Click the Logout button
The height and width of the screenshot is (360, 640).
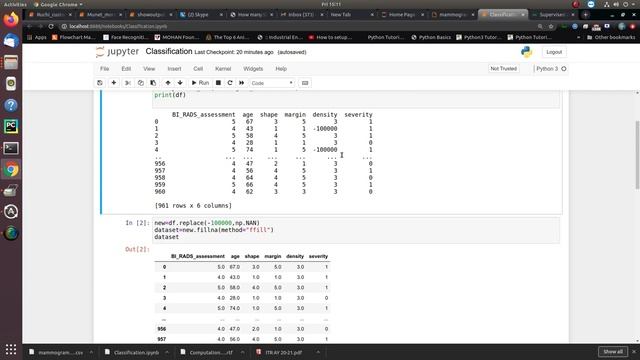554,52
